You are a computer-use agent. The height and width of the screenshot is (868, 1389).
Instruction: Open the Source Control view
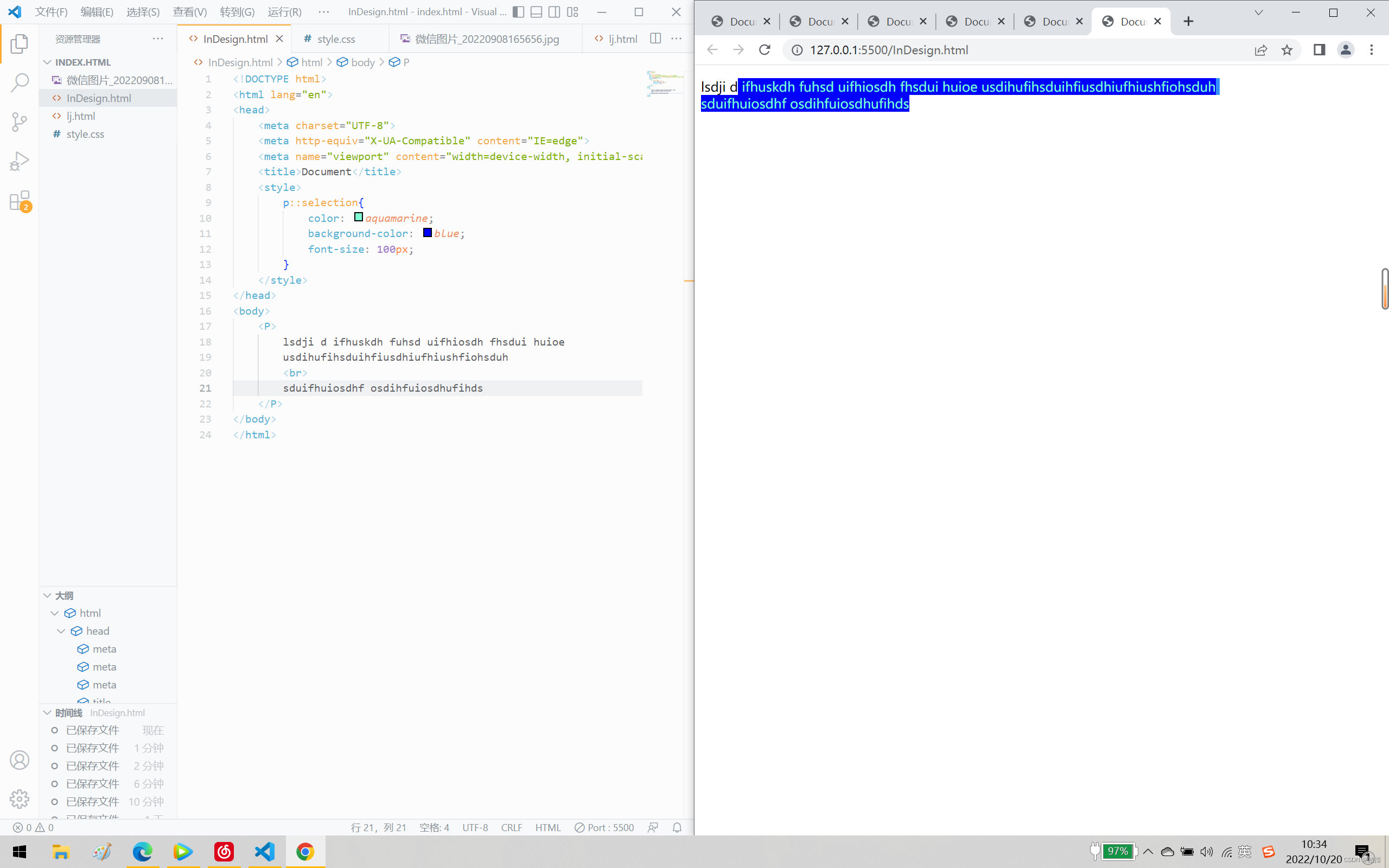(x=20, y=122)
